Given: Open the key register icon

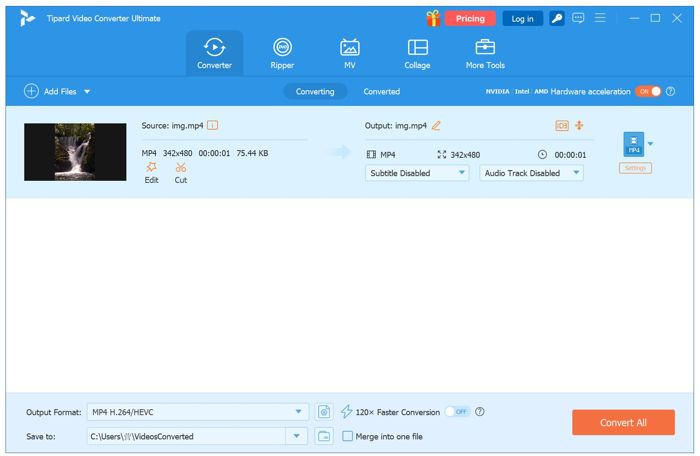Looking at the screenshot, I should coord(557,18).
